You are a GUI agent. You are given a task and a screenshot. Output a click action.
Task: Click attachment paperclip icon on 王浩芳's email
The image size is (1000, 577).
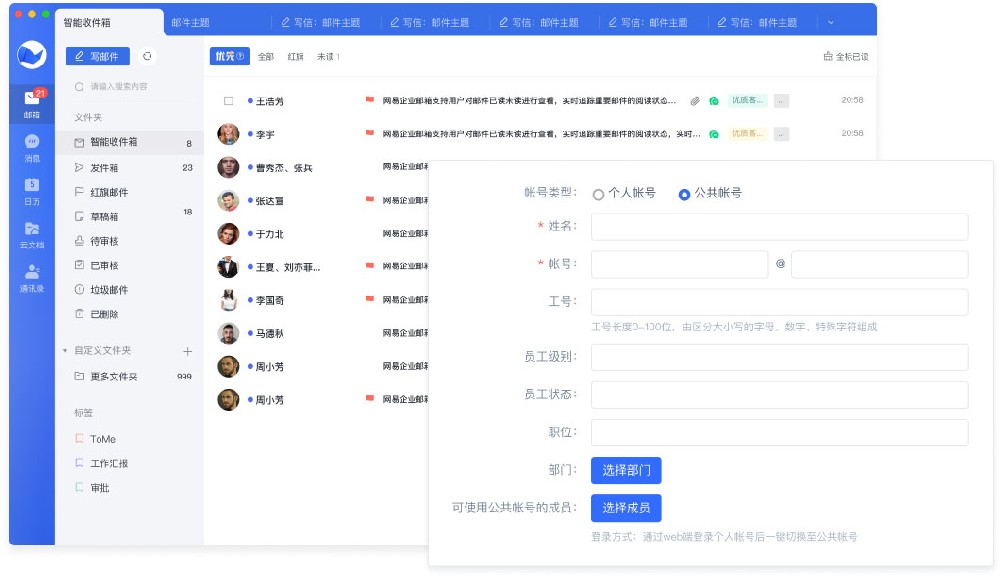click(696, 101)
